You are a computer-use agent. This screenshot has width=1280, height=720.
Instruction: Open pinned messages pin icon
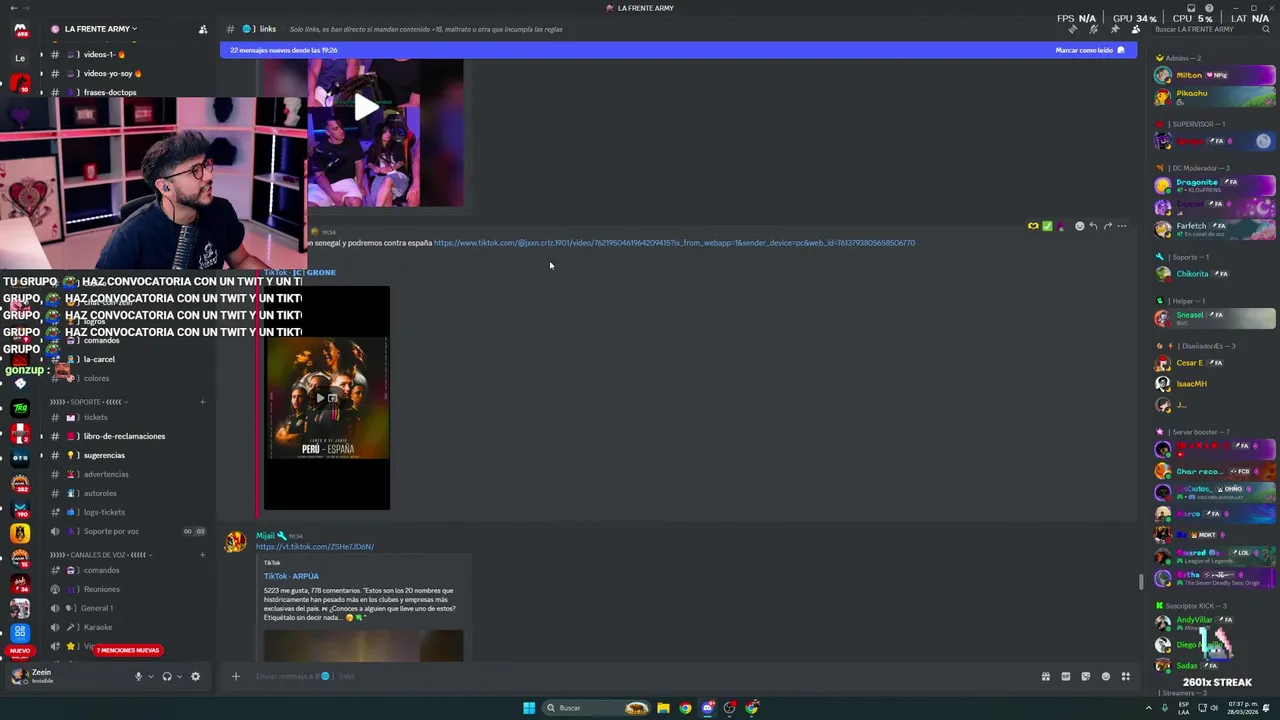point(1115,29)
